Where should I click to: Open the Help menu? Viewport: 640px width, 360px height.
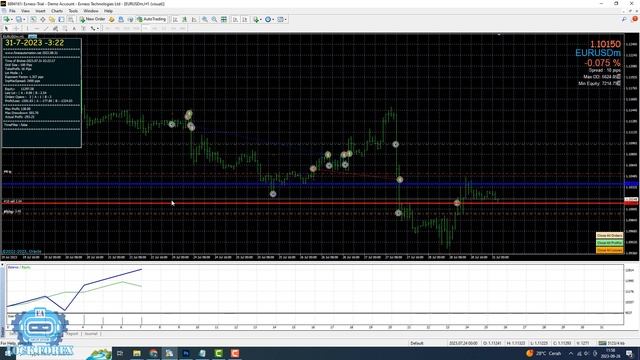click(108, 11)
